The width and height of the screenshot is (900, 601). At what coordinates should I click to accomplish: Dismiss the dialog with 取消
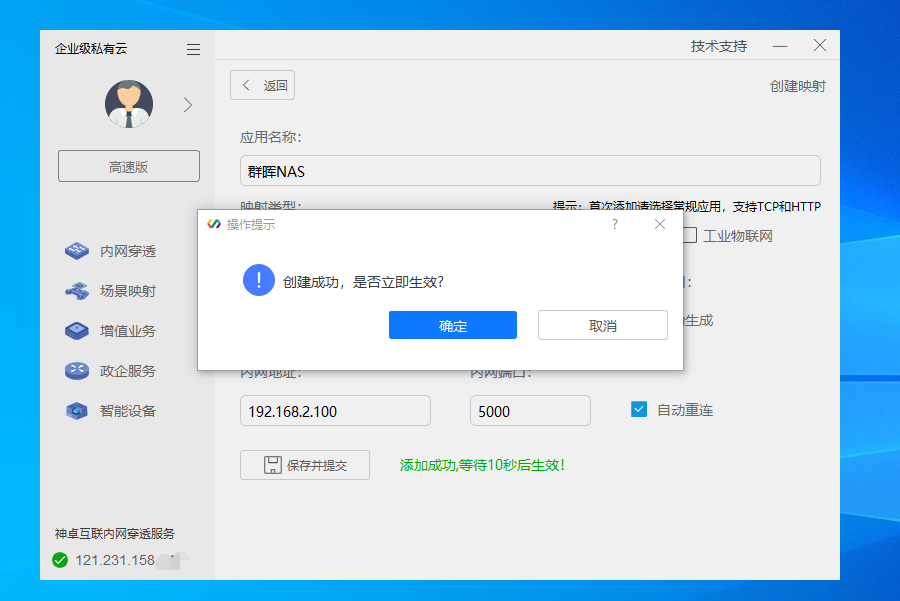(602, 325)
